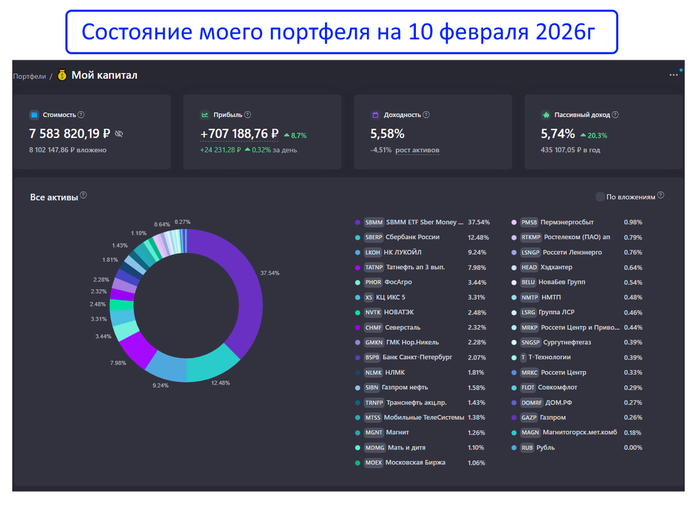
Task: Open the Портфели breadcrumb link
Action: (x=29, y=76)
